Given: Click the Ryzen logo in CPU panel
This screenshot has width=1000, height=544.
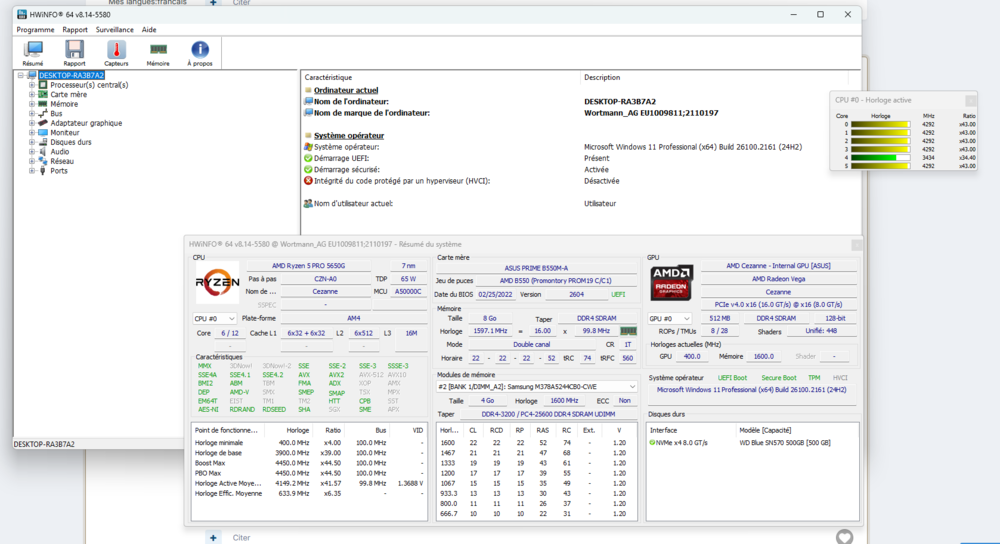Looking at the screenshot, I should coord(217,282).
